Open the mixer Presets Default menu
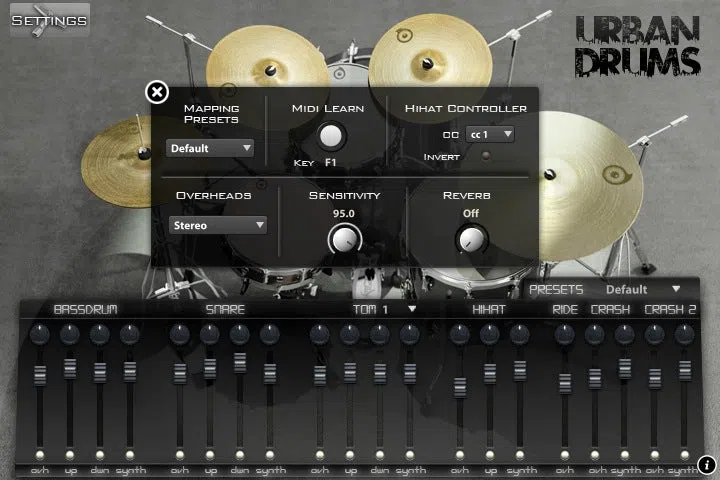 point(642,289)
